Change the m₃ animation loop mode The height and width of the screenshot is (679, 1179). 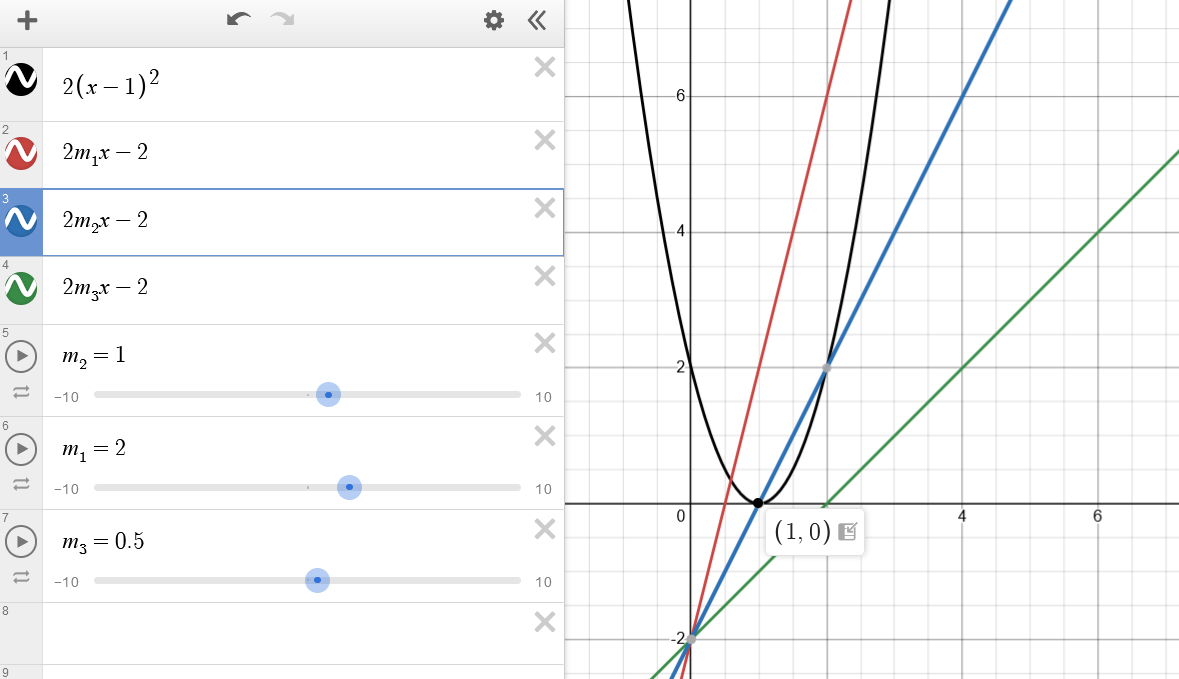point(21,578)
